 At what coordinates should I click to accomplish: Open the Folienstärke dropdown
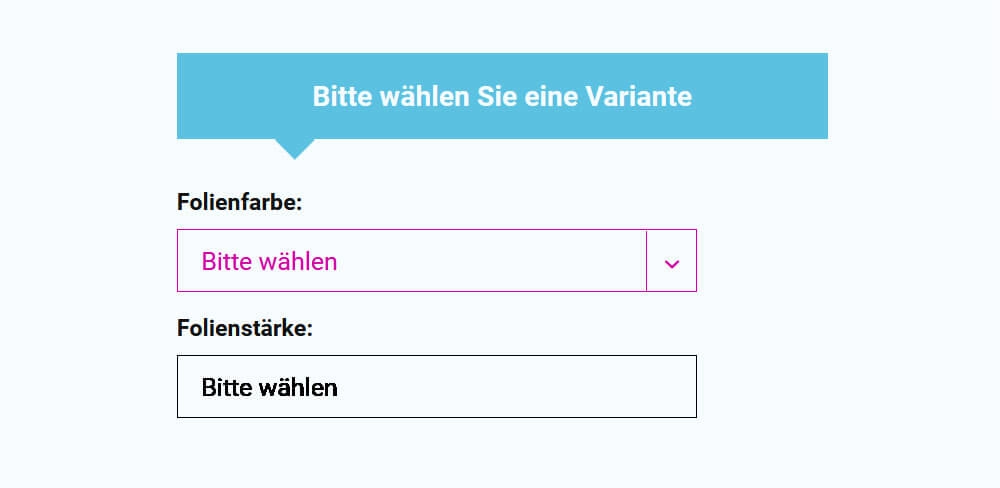click(436, 386)
